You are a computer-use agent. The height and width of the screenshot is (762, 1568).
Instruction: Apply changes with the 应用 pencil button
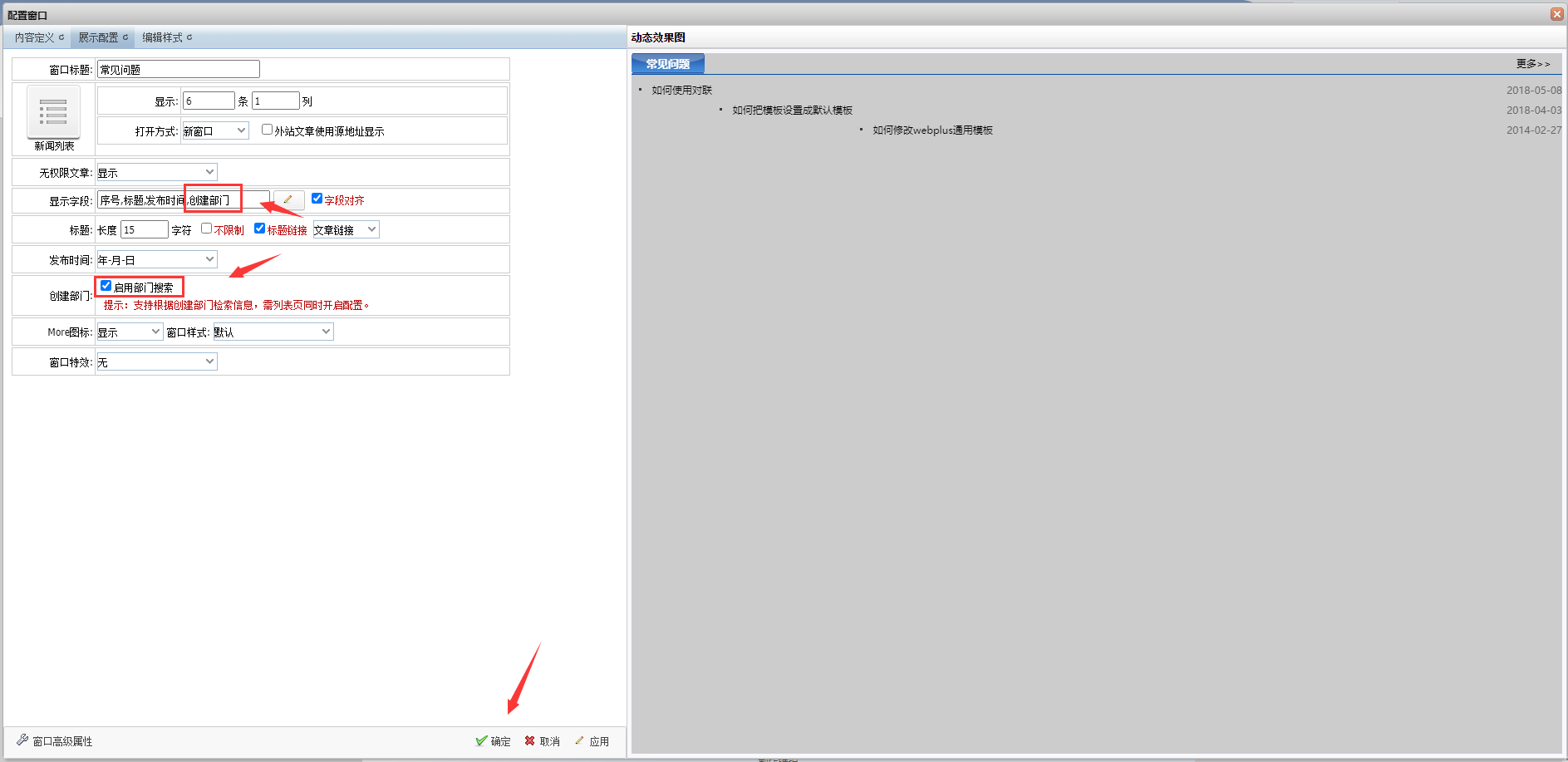point(592,741)
